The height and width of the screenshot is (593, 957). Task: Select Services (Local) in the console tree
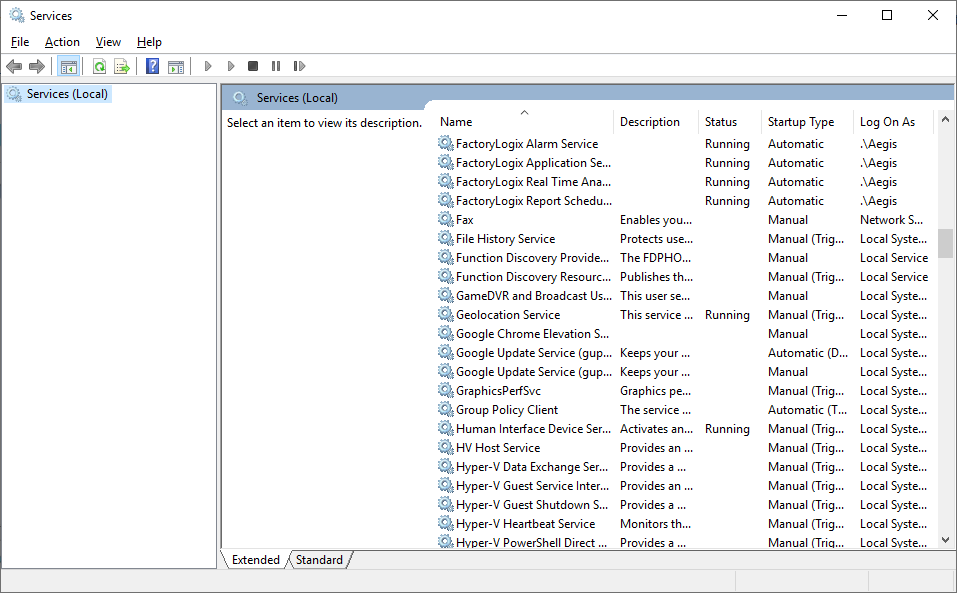67,94
